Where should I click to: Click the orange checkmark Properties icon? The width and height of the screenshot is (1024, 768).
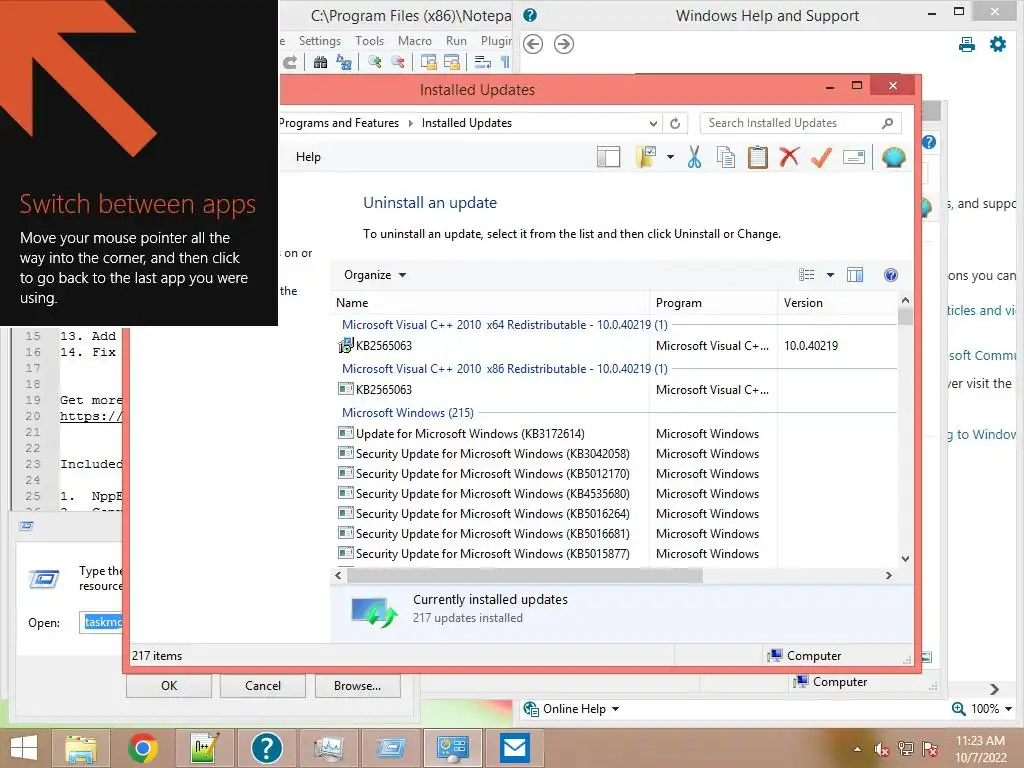(x=821, y=157)
